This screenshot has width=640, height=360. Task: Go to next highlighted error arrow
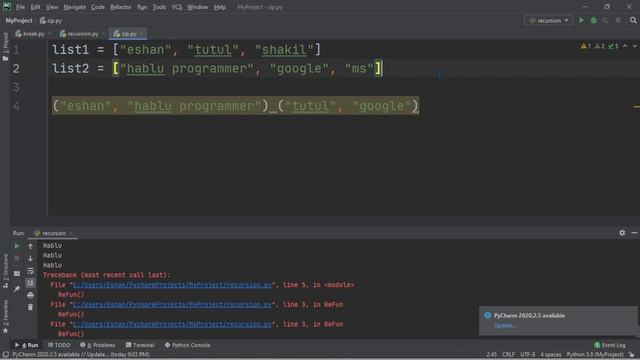[635, 46]
